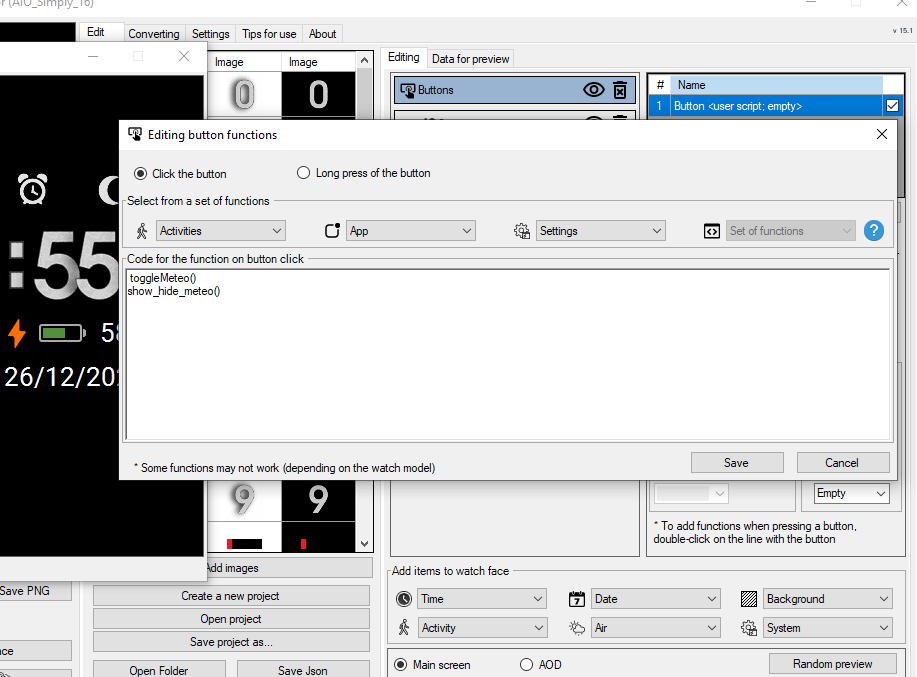Click the Buttons hand-pointer icon in element list
Image resolution: width=917 pixels, height=677 pixels.
408,90
